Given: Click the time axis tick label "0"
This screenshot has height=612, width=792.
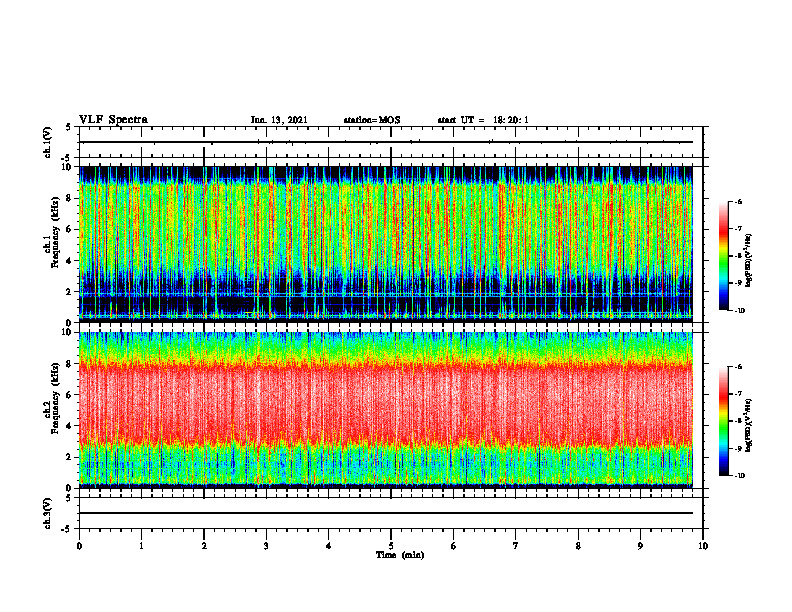Looking at the screenshot, I should click(79, 546).
